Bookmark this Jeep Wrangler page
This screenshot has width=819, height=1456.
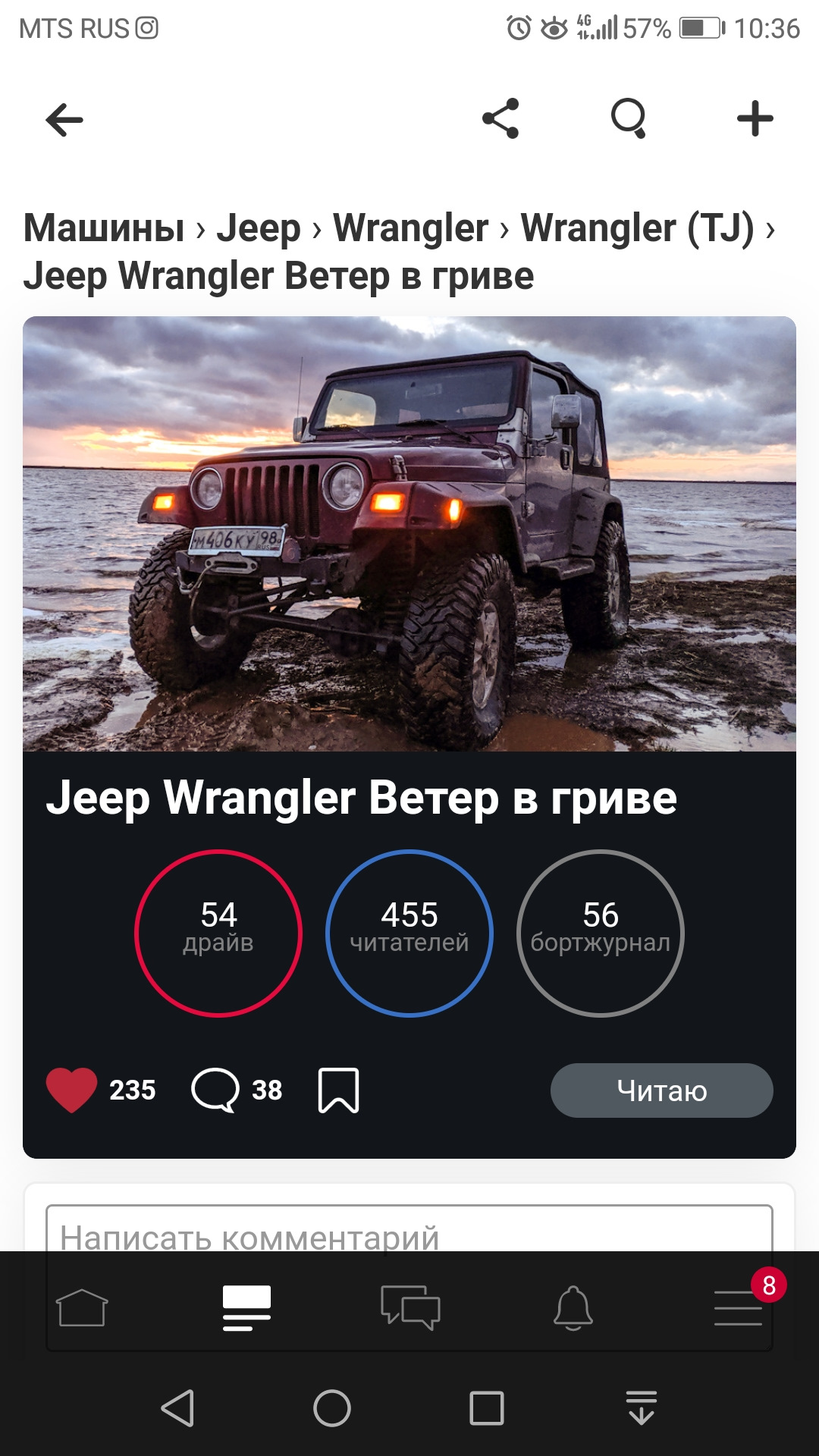tap(338, 1090)
